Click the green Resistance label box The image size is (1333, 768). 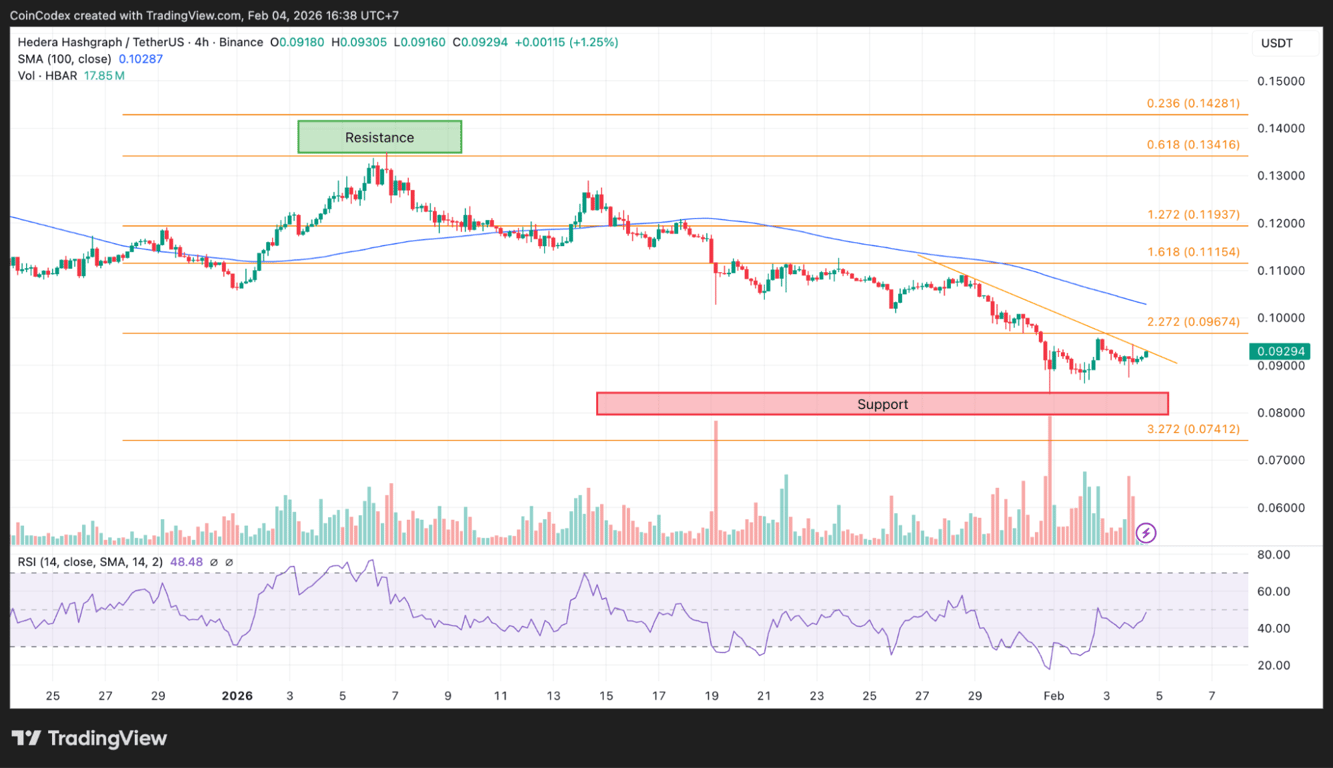pyautogui.click(x=379, y=136)
